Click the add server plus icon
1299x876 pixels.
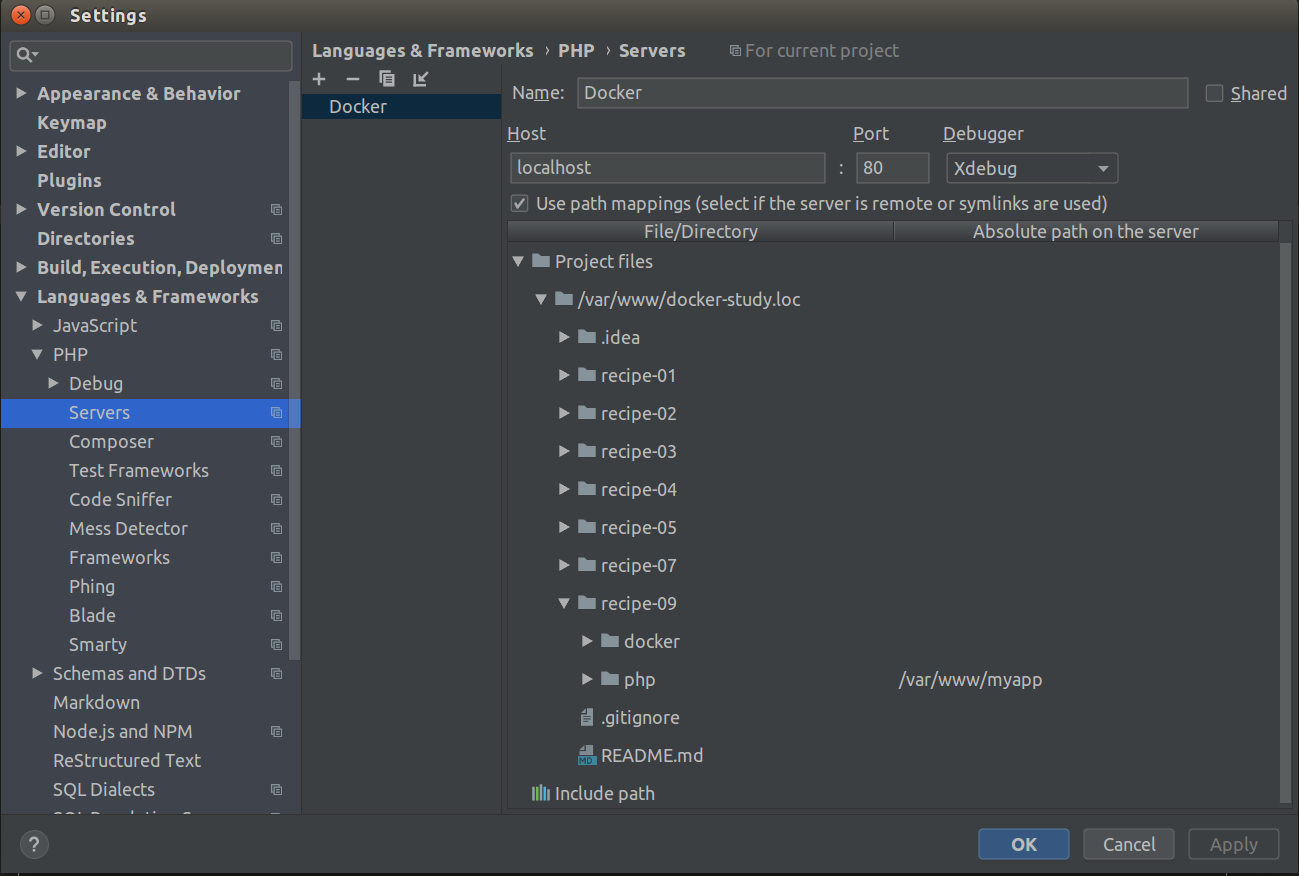[319, 79]
